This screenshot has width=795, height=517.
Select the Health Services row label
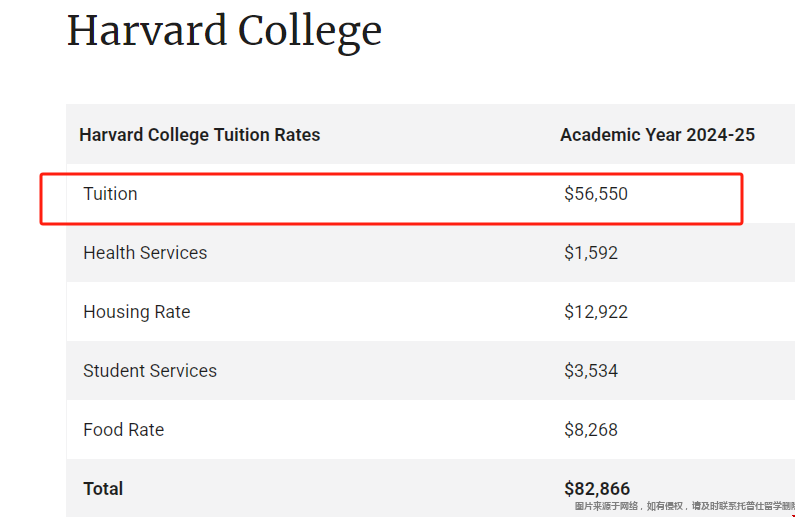pos(145,252)
